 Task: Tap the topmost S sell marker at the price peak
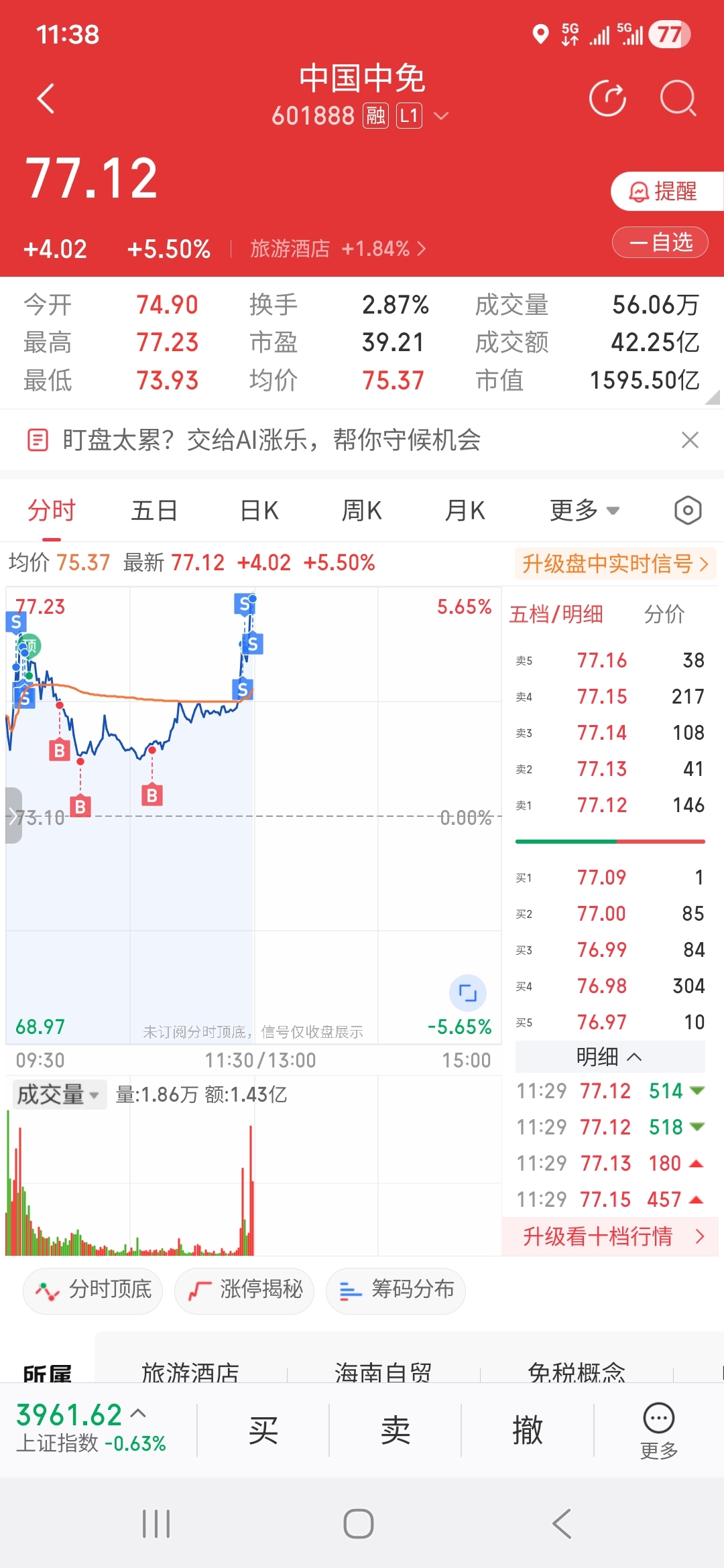(x=245, y=604)
